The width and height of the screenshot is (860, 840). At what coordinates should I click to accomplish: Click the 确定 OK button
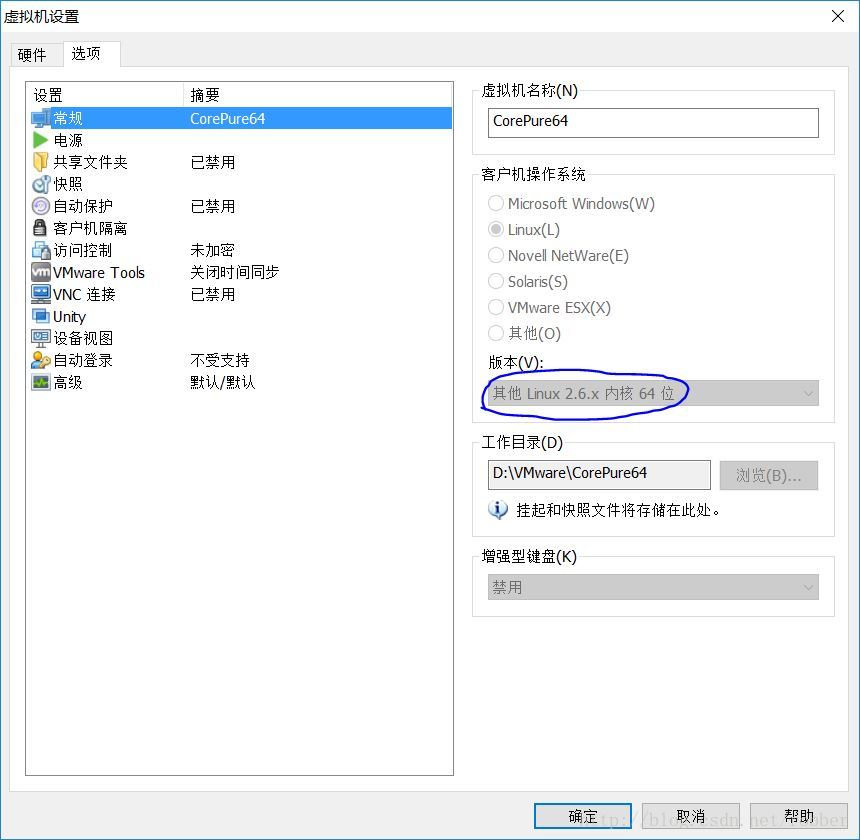click(x=582, y=816)
